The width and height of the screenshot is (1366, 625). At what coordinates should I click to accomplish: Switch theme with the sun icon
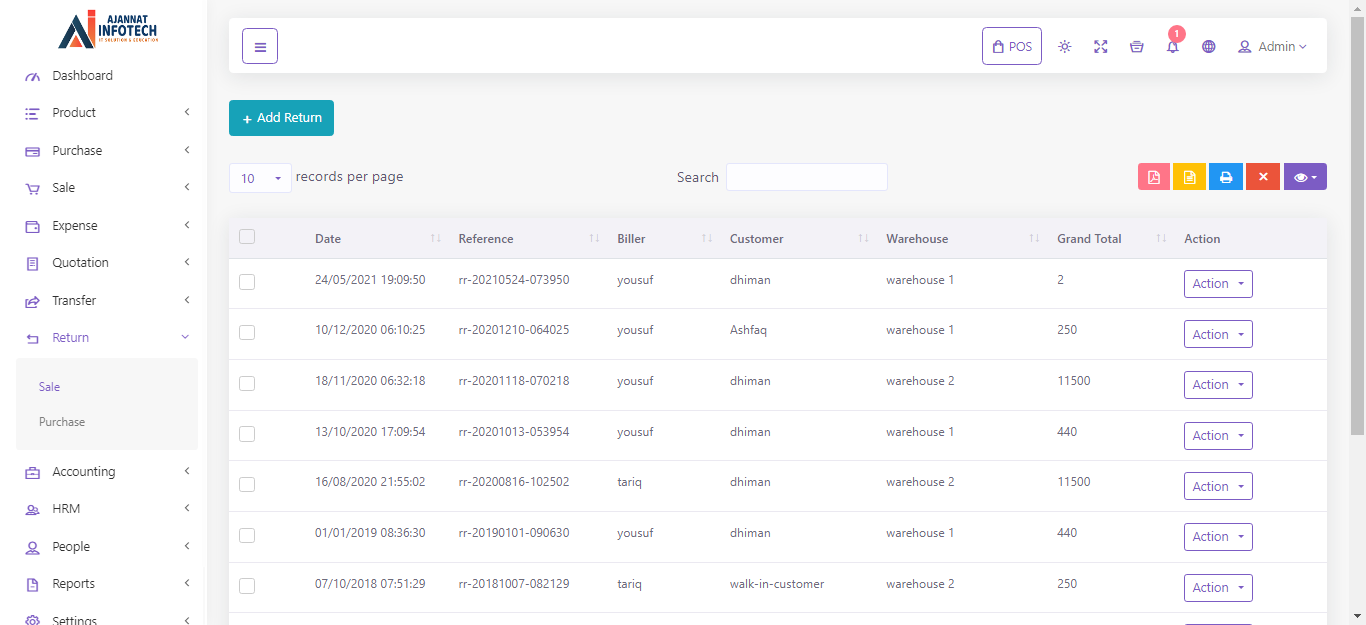tap(1065, 46)
